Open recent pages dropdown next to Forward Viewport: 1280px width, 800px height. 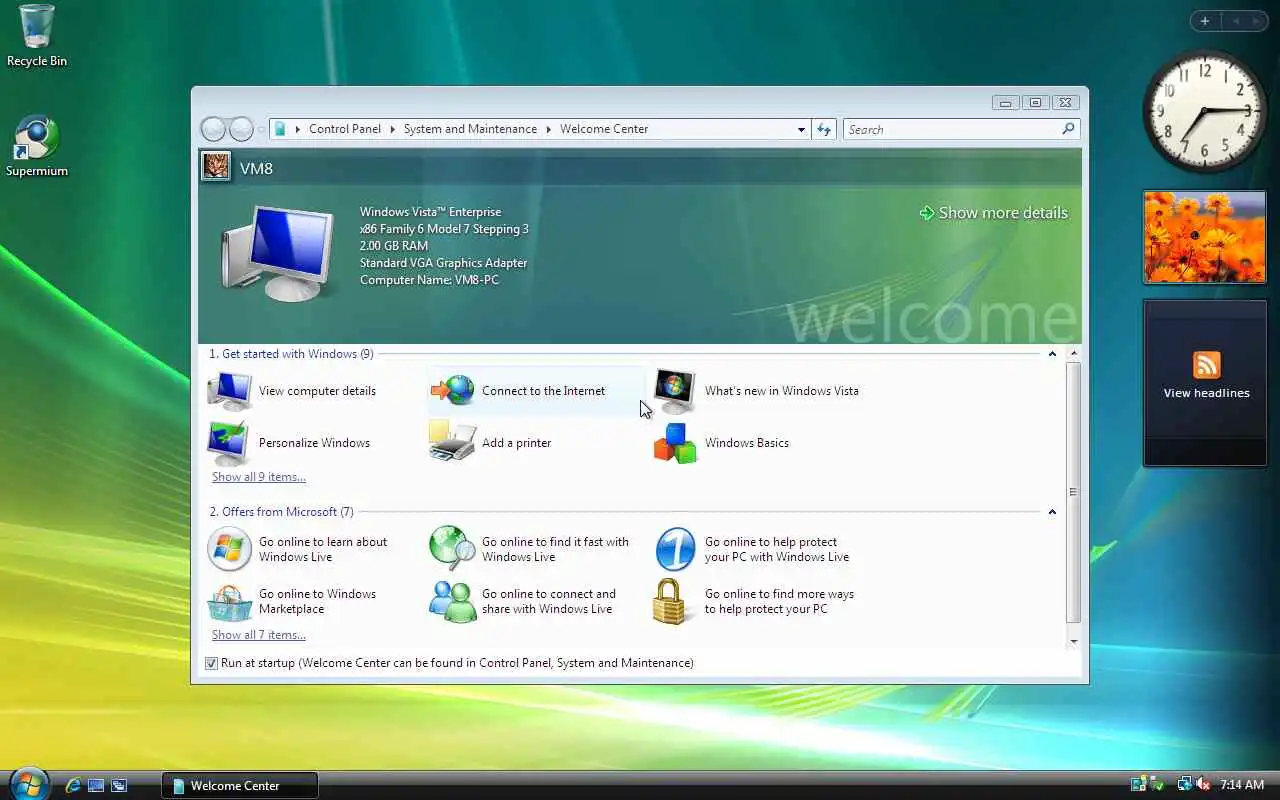pos(262,129)
